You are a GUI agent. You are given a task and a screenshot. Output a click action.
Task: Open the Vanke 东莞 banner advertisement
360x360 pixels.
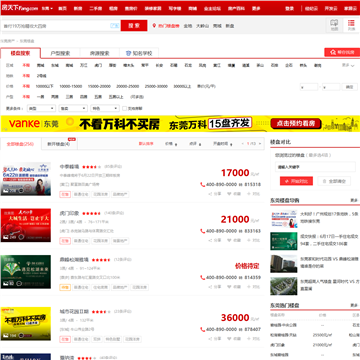(180, 124)
